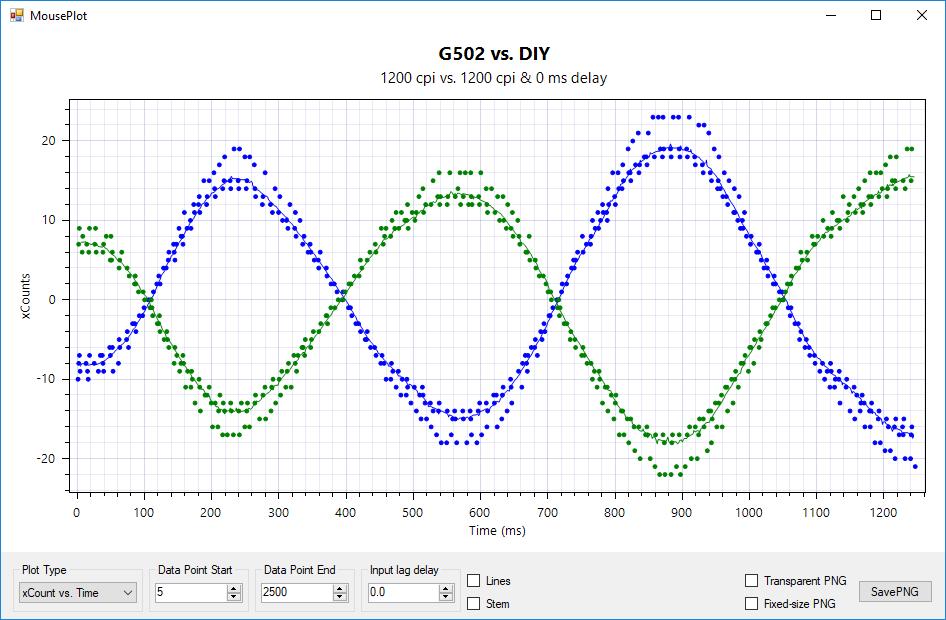Lower Input lag delay with down arrow
Screen dimensions: 946x620
coord(446,597)
